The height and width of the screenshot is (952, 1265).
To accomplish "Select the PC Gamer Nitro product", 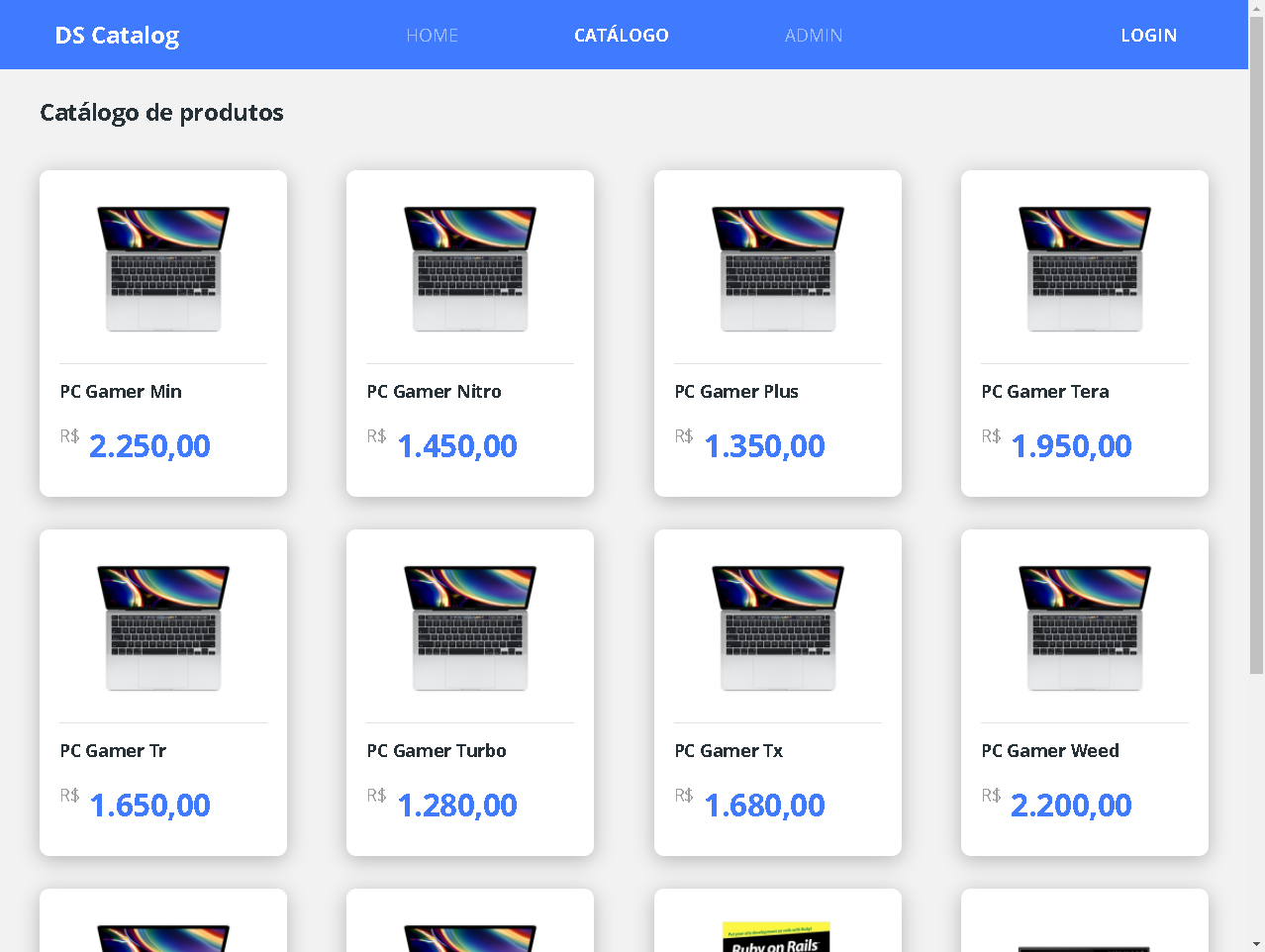I will (434, 391).
